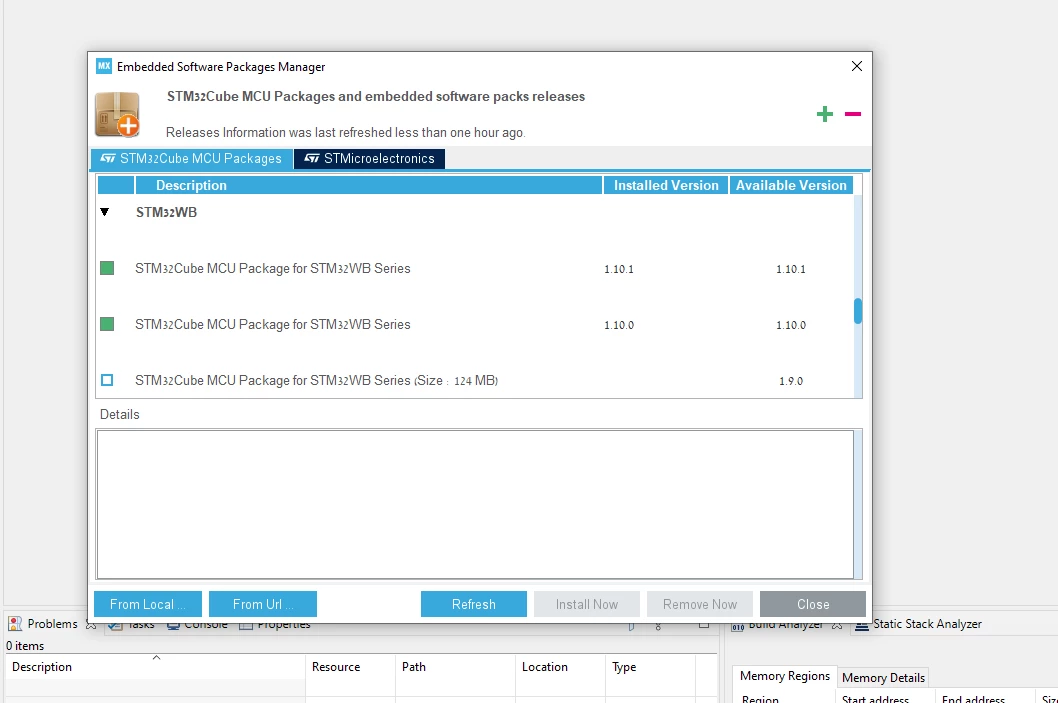Open the Static Stack Analyzer tab

coord(918,624)
